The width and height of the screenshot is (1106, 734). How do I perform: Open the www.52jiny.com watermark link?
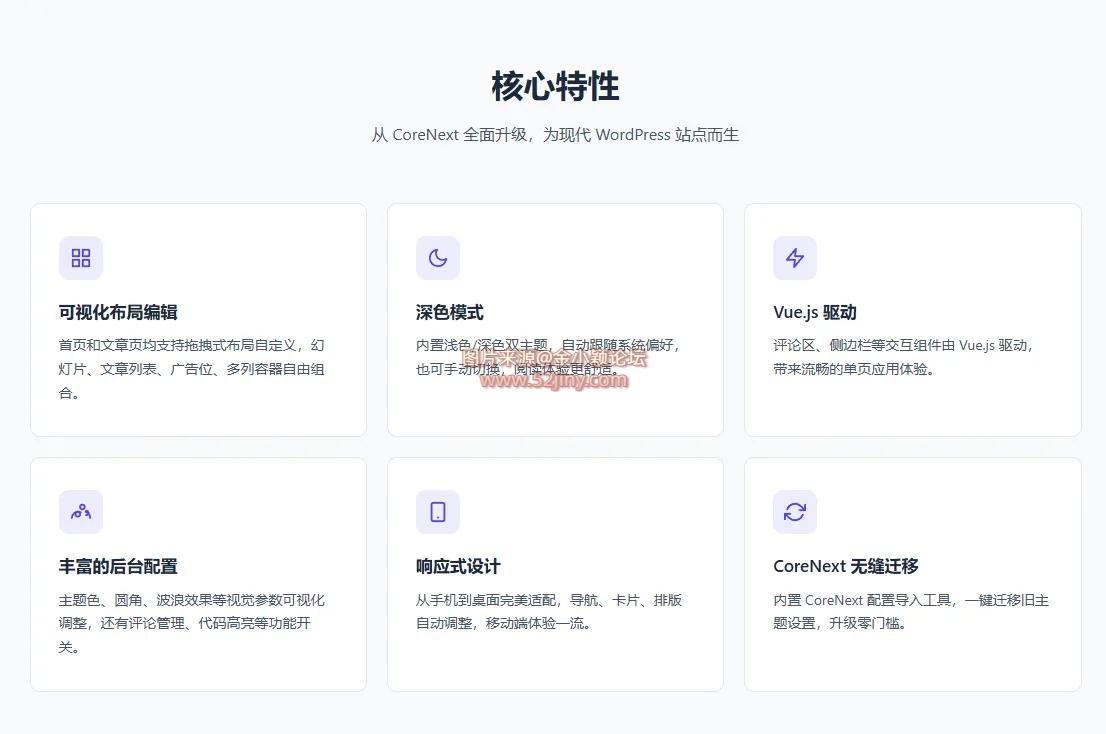coord(554,380)
